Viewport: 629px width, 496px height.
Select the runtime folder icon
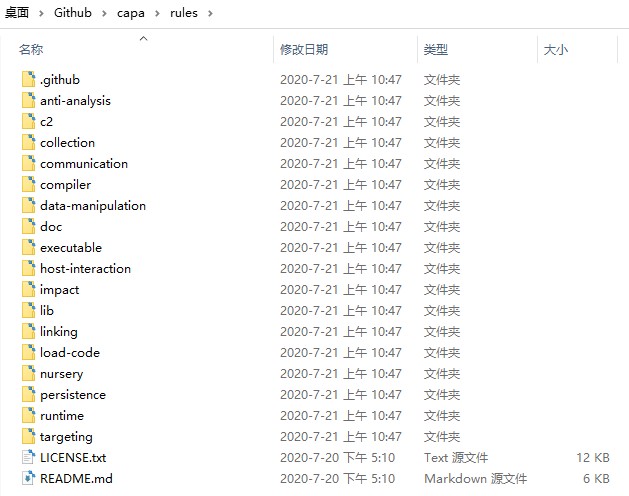pyautogui.click(x=28, y=415)
